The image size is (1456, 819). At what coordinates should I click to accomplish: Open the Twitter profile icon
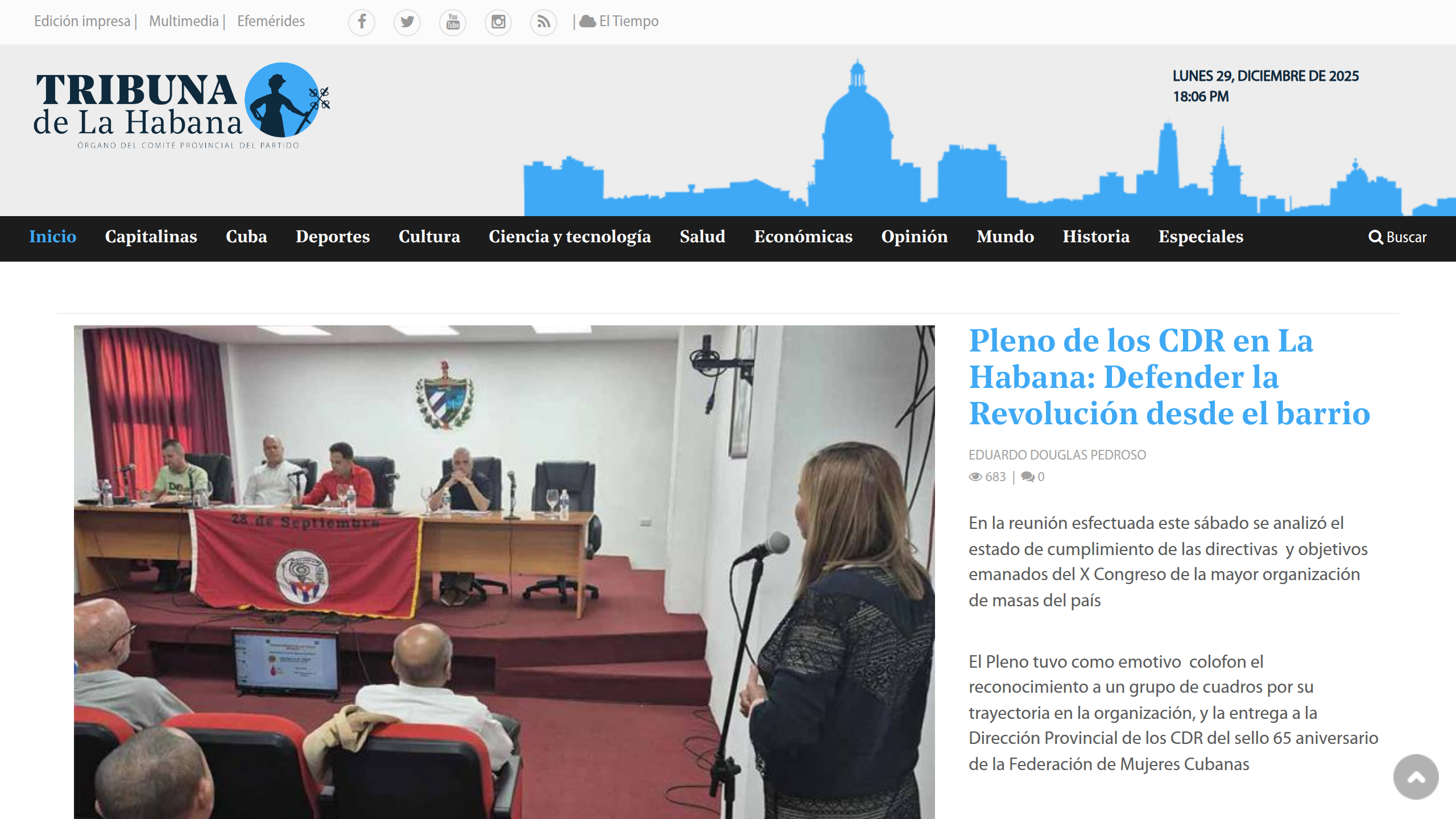click(x=407, y=22)
